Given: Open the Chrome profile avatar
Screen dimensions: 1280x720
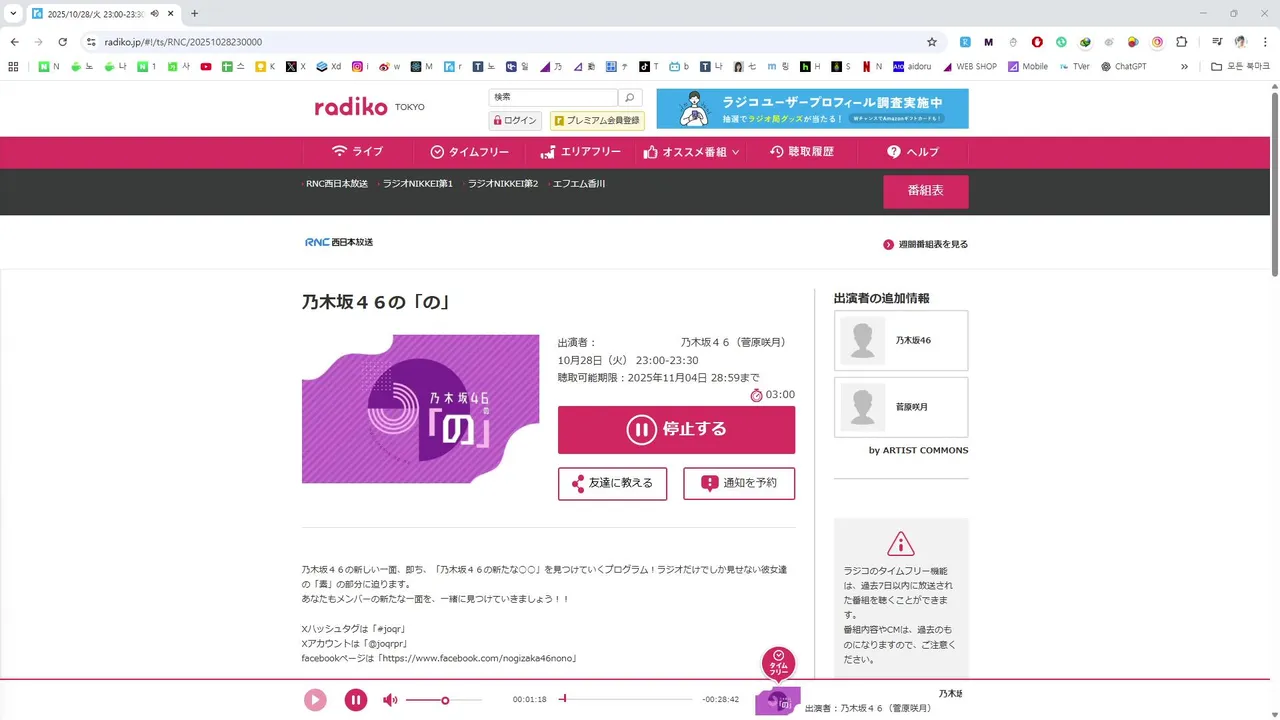Looking at the screenshot, I should click(1240, 42).
